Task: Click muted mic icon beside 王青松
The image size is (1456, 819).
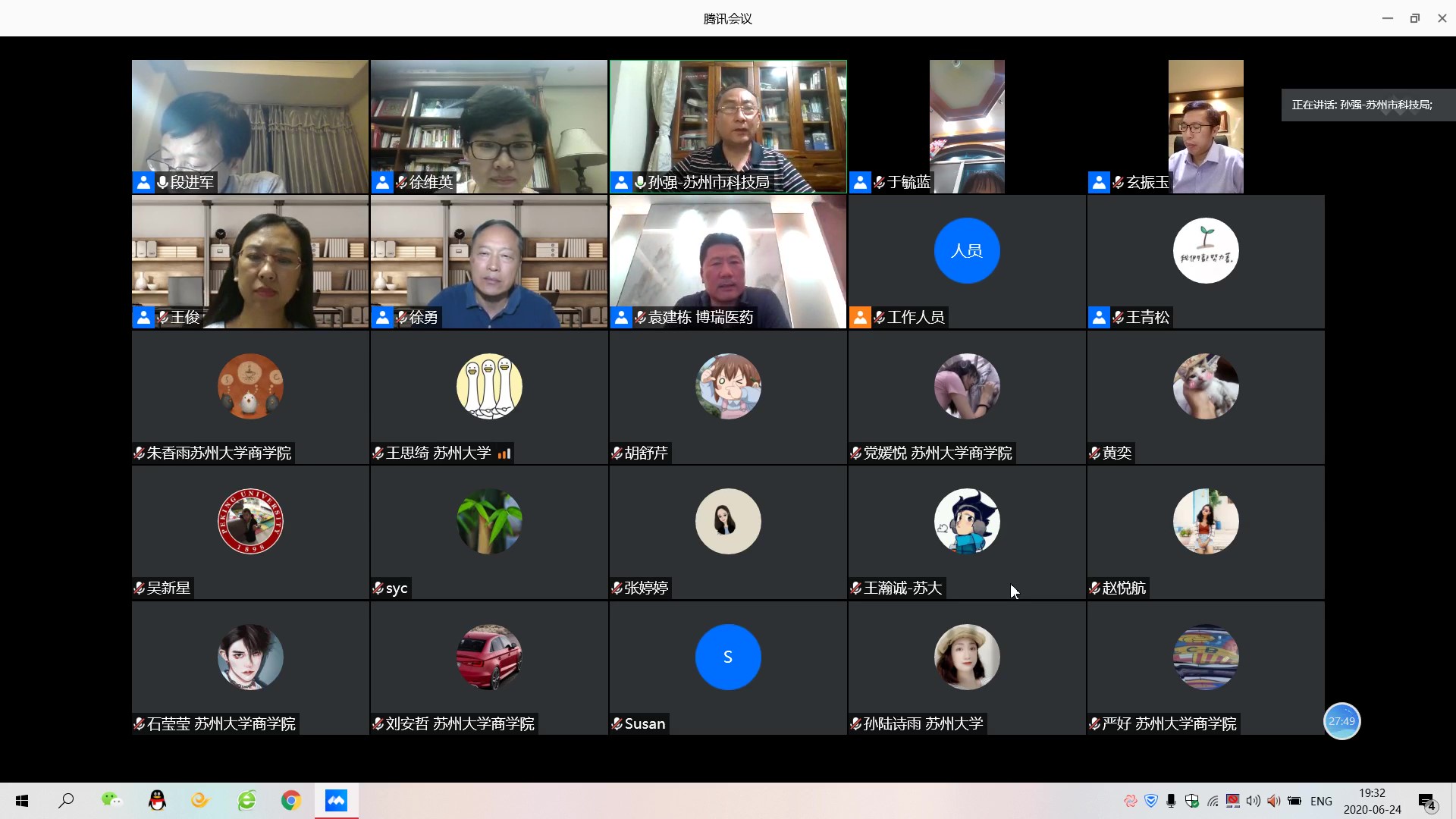Action: 1119,317
